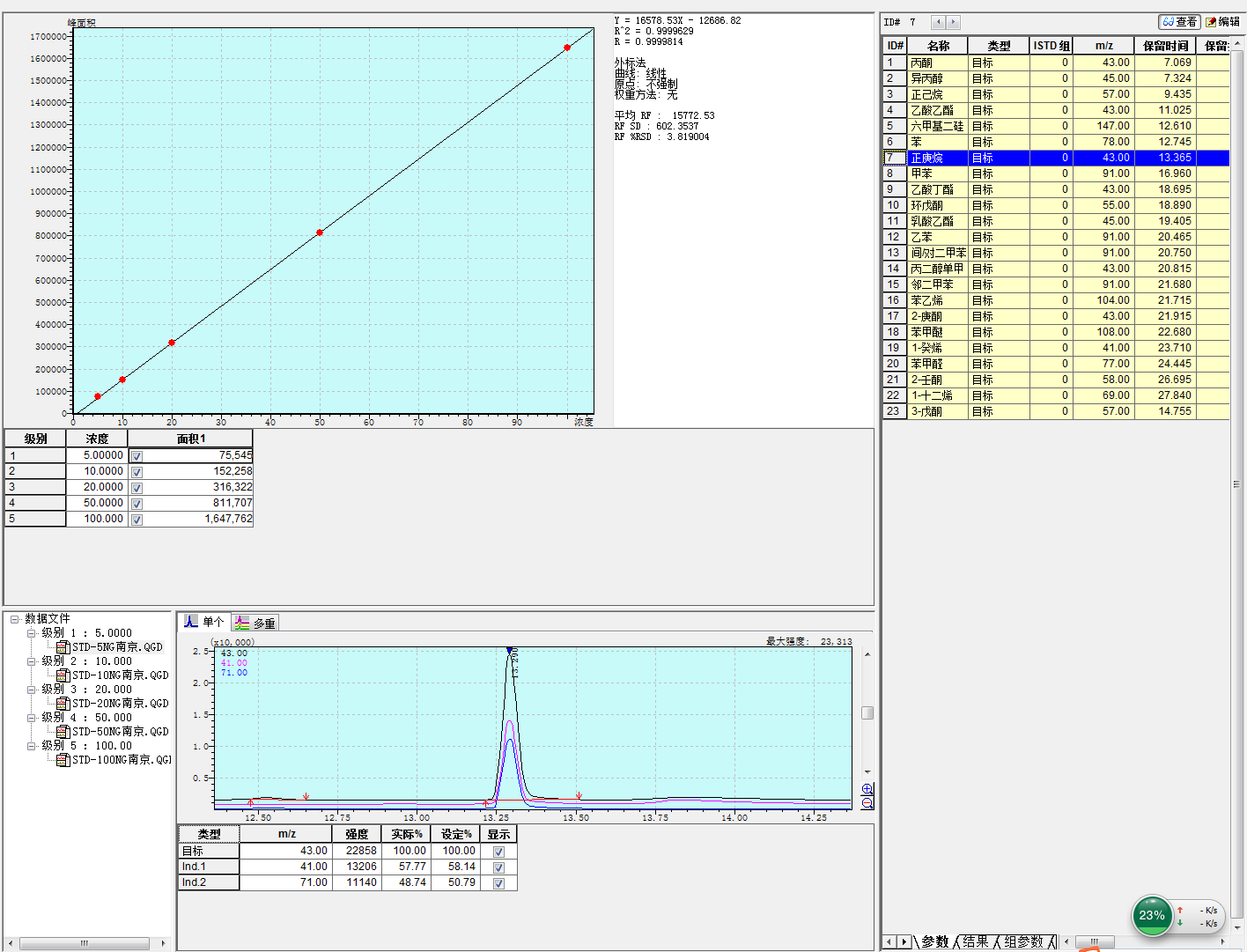Select compound row 六甲基二硅
This screenshot has width=1247, height=952.
coord(1056,126)
